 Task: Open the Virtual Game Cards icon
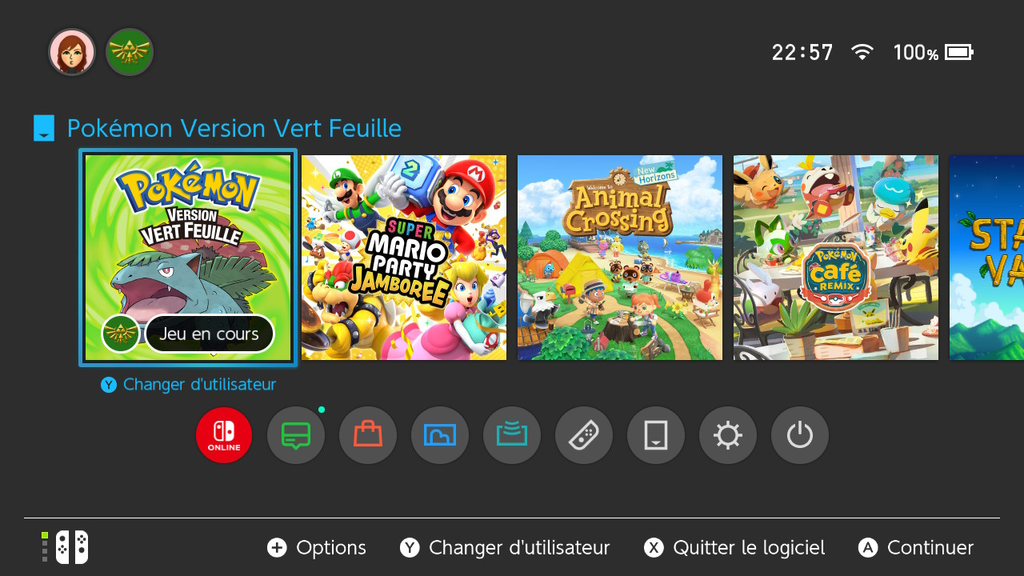point(656,436)
